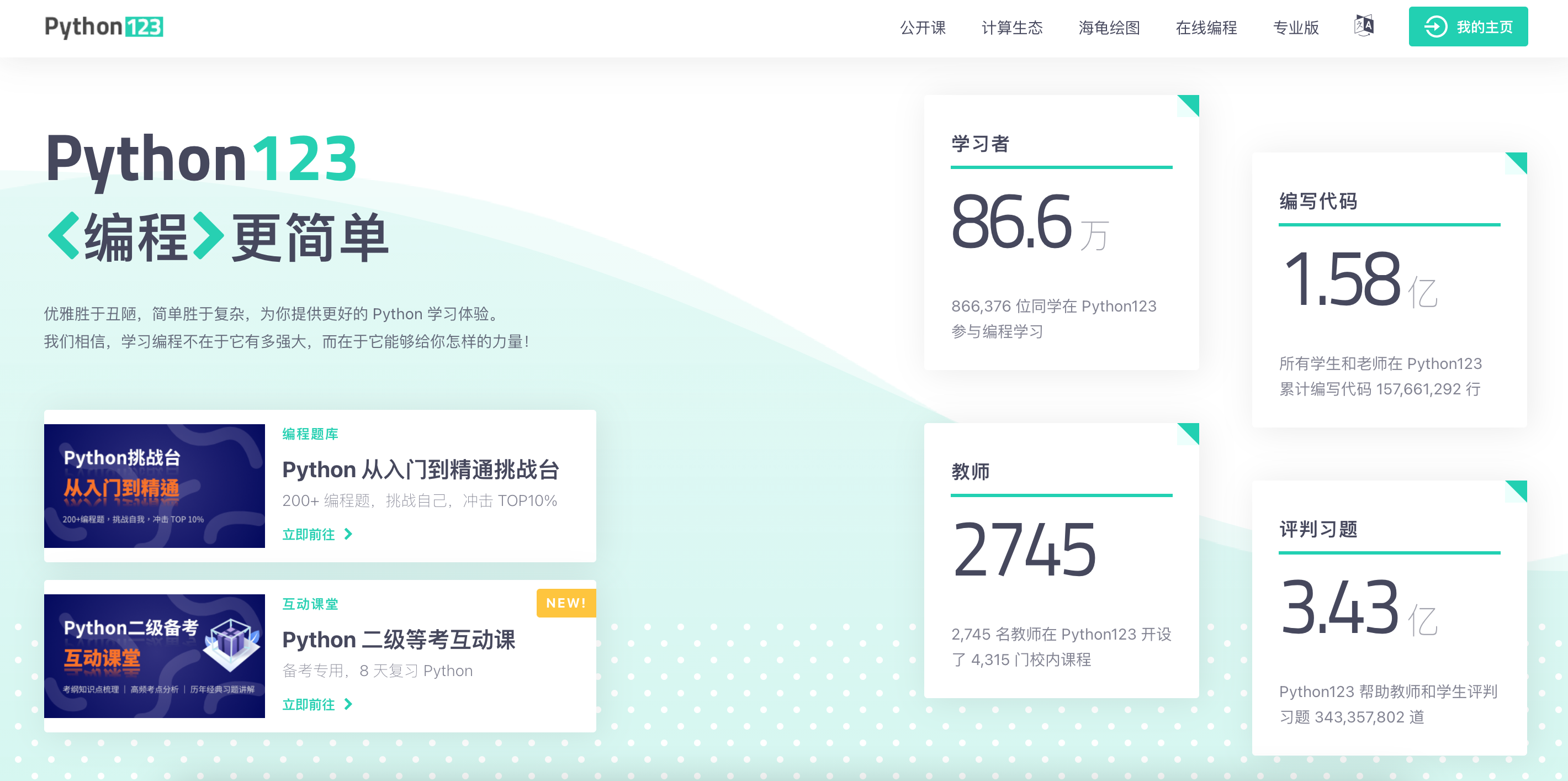Open the 计算生态 menu item
This screenshot has width=1568, height=781.
pos(1011,28)
